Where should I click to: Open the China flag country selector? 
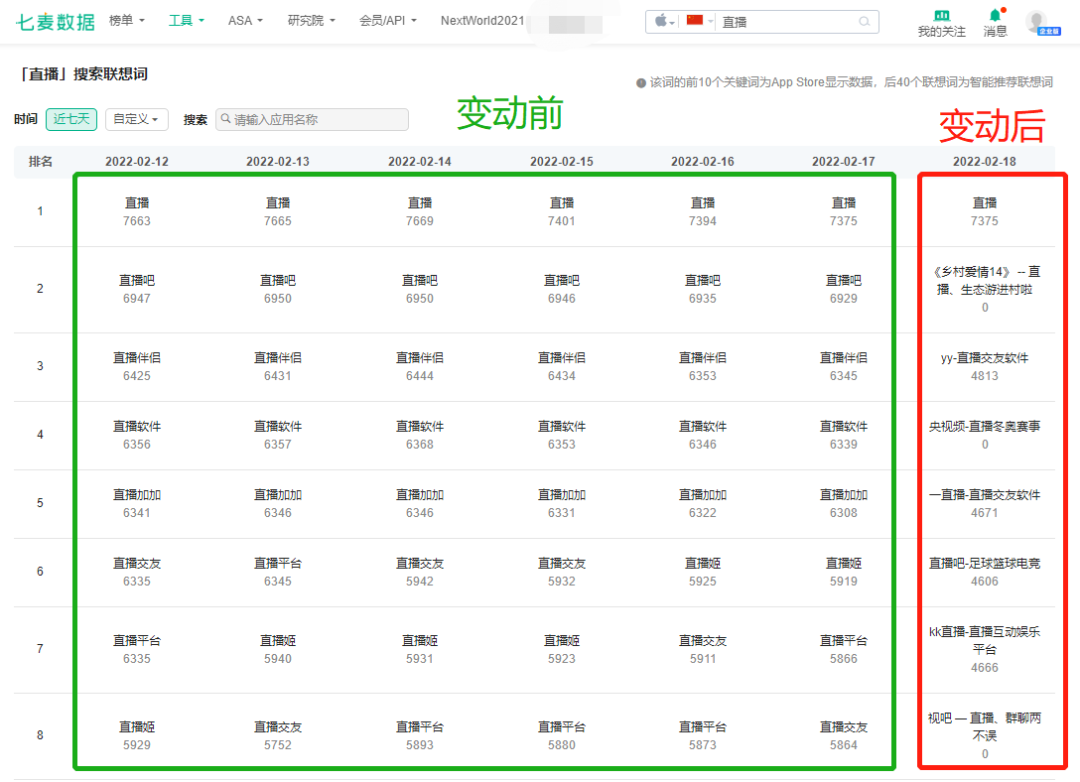pos(699,21)
